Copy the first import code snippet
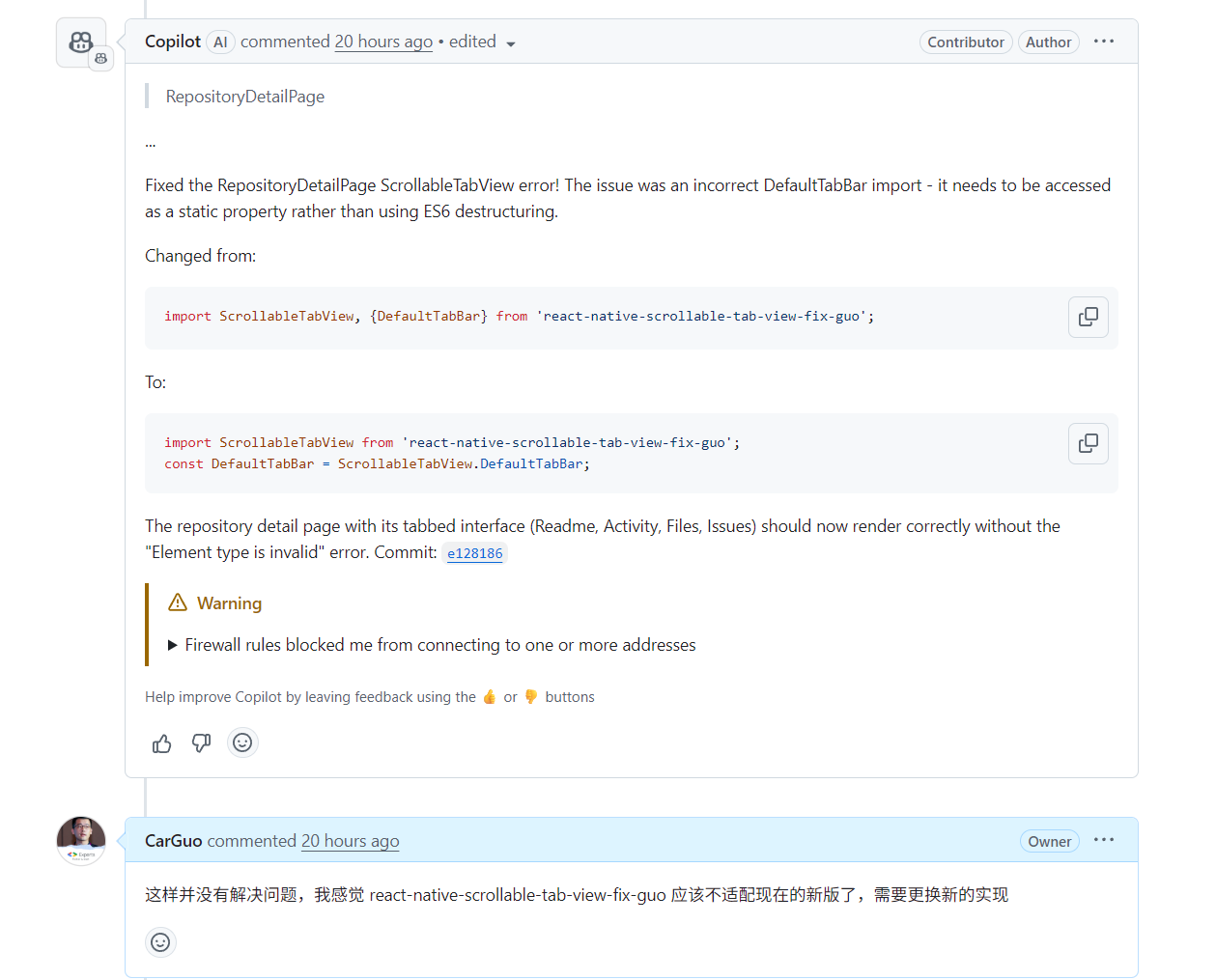 1089,317
